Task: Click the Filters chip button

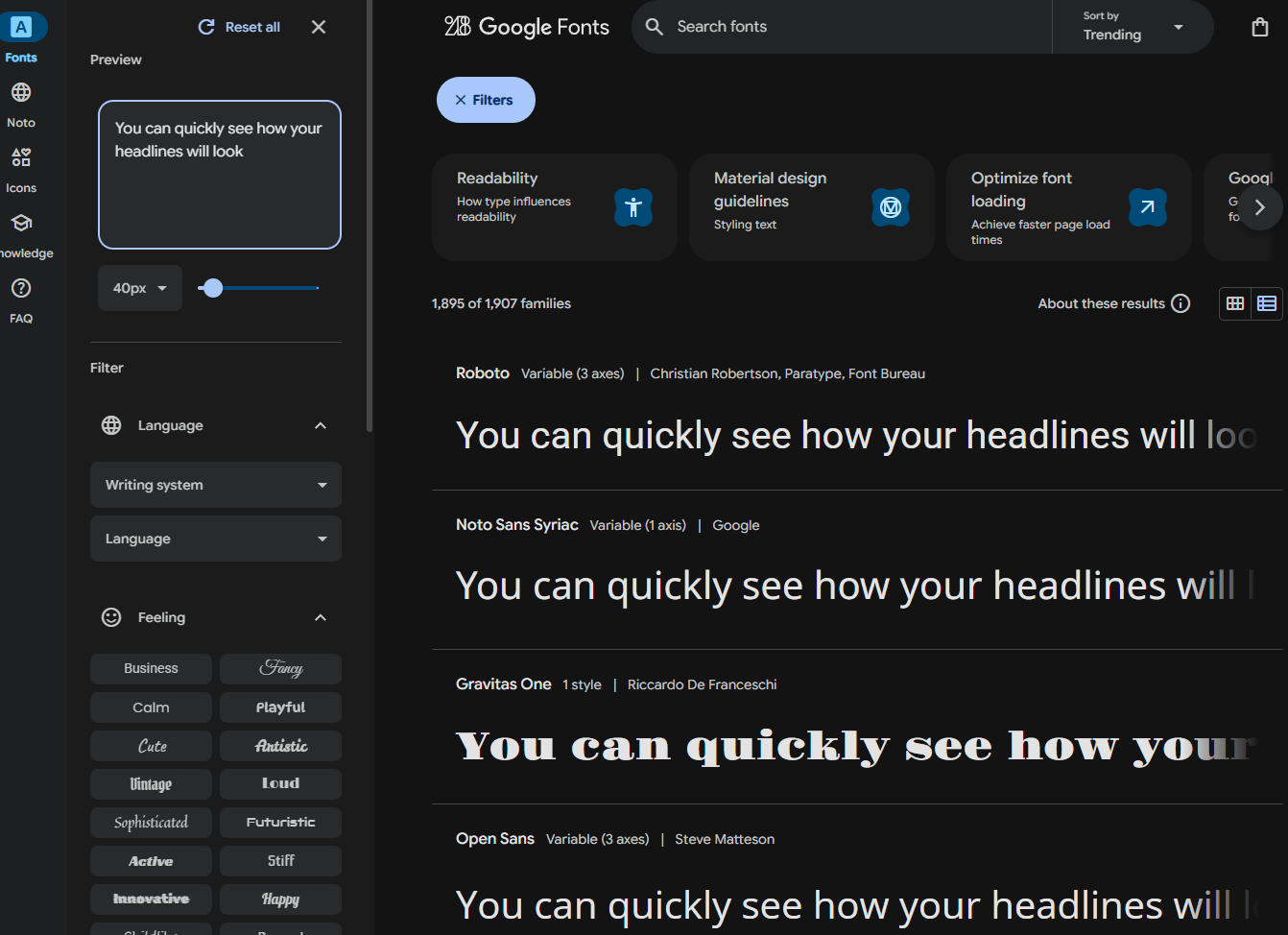Action: pyautogui.click(x=486, y=100)
